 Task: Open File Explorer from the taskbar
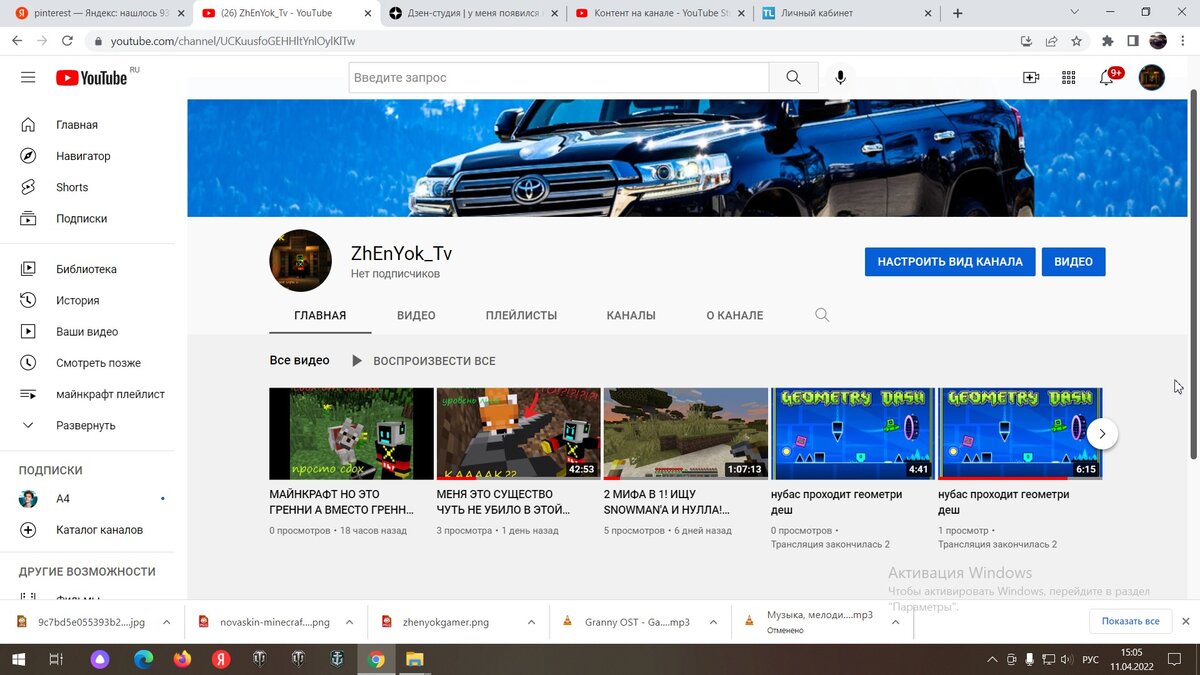(414, 659)
